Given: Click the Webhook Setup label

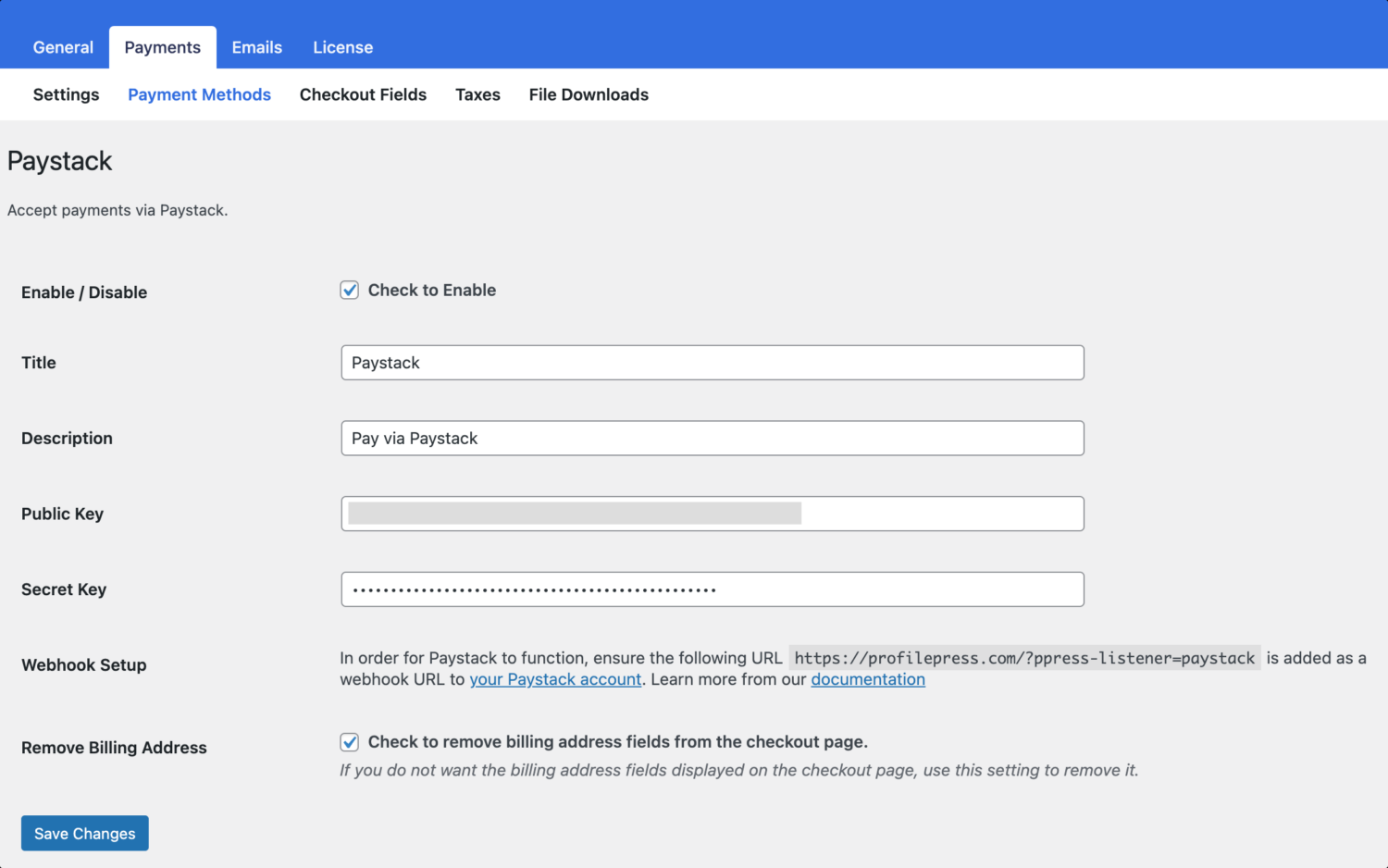Looking at the screenshot, I should (x=84, y=665).
